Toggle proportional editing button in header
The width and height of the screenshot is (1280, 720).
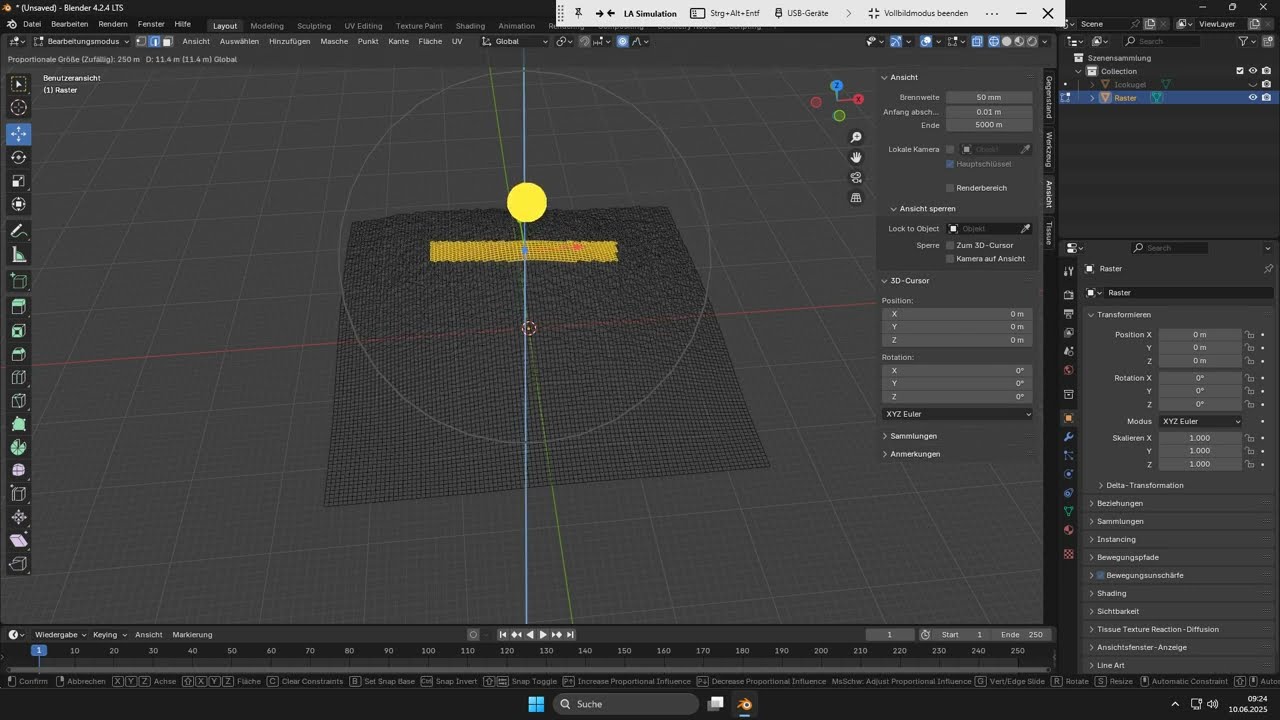[x=622, y=41]
